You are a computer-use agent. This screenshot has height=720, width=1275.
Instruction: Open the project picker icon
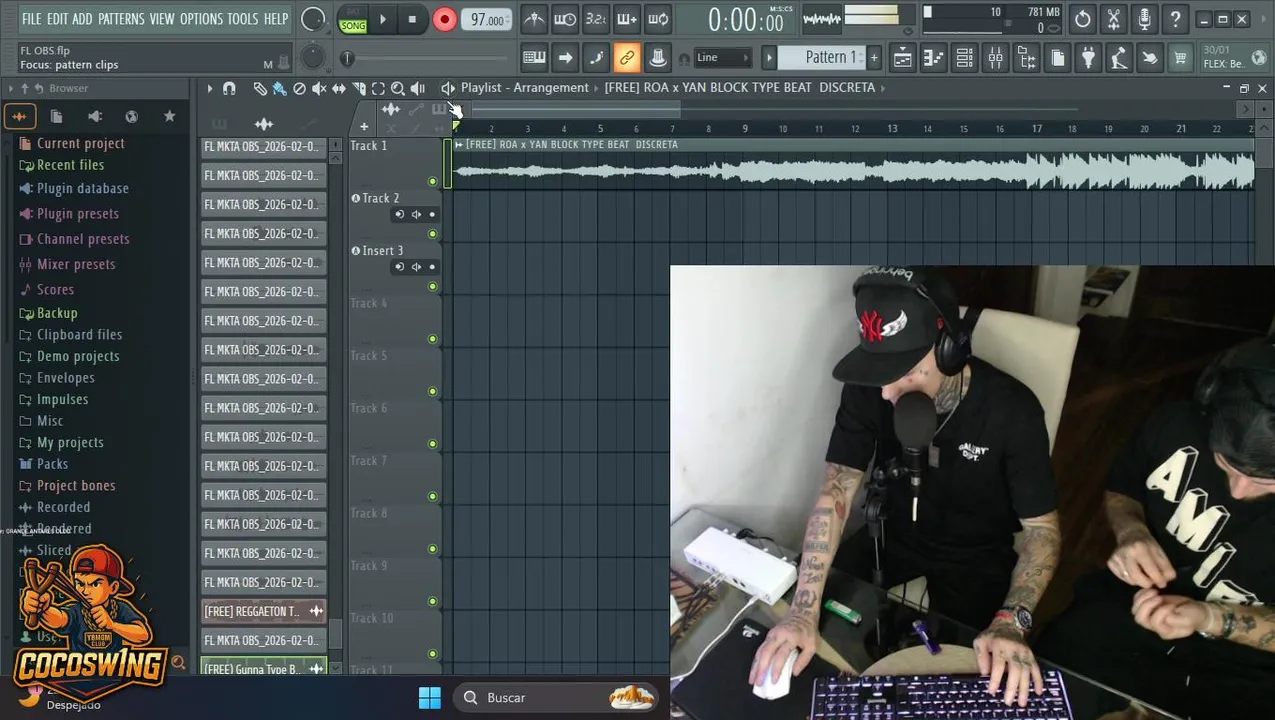[1057, 58]
